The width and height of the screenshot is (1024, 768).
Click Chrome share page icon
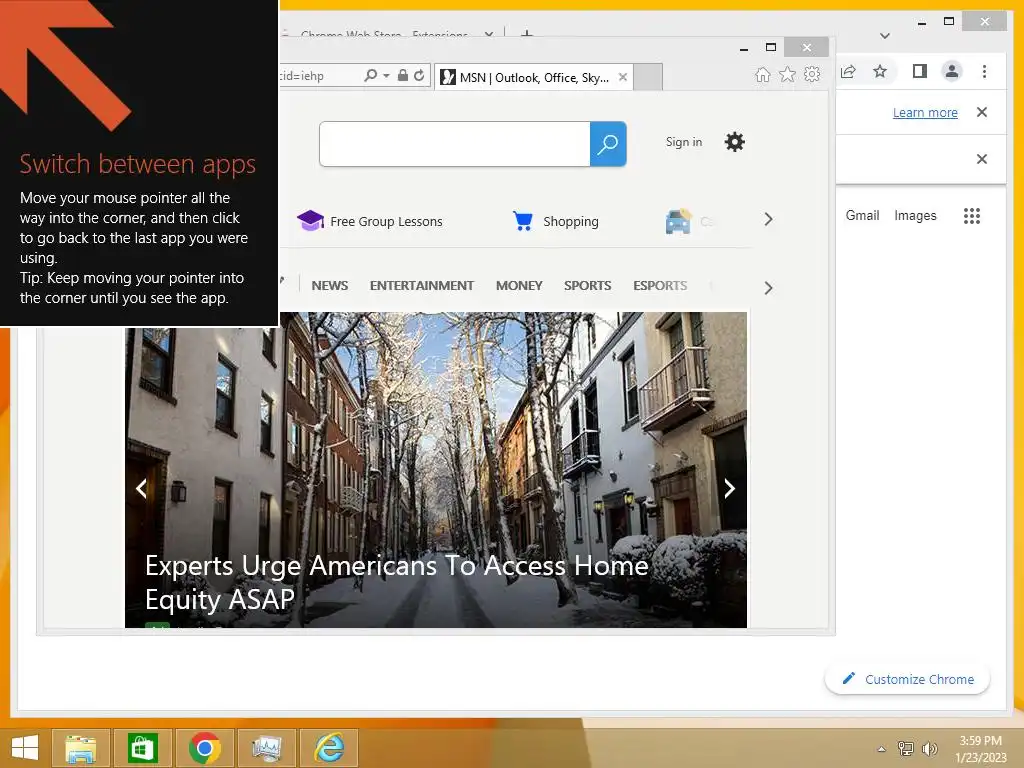point(848,71)
